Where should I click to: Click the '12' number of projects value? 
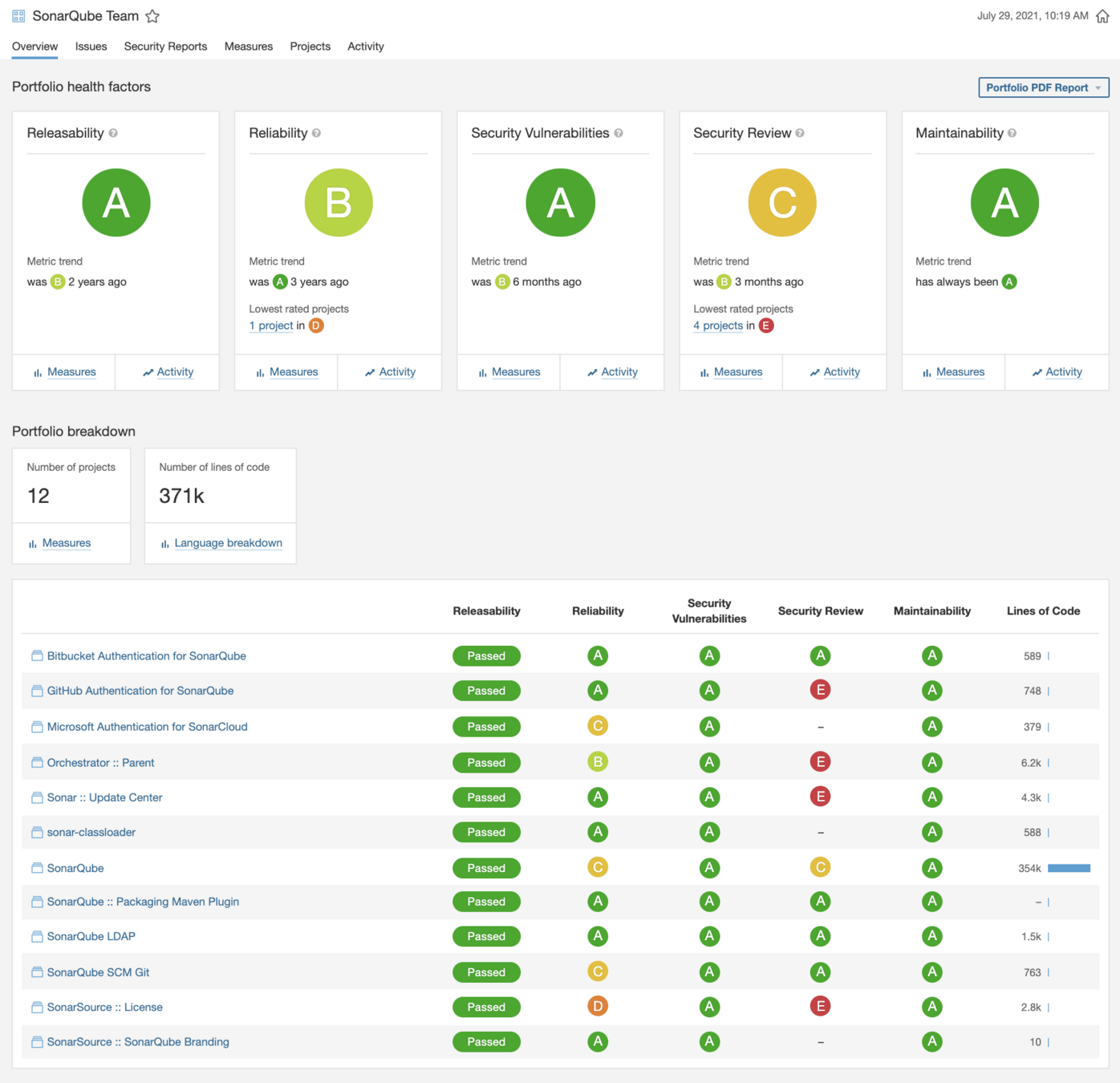coord(39,496)
